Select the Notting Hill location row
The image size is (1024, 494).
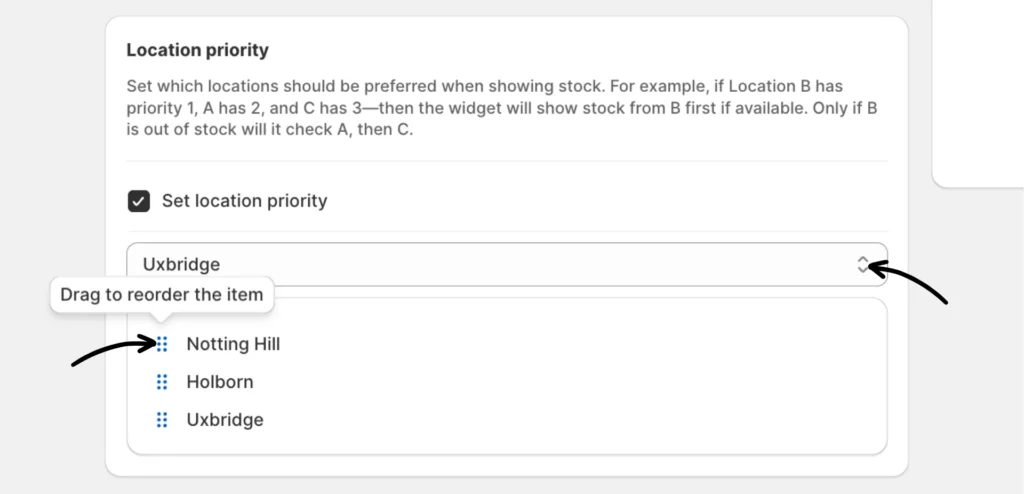coord(233,344)
